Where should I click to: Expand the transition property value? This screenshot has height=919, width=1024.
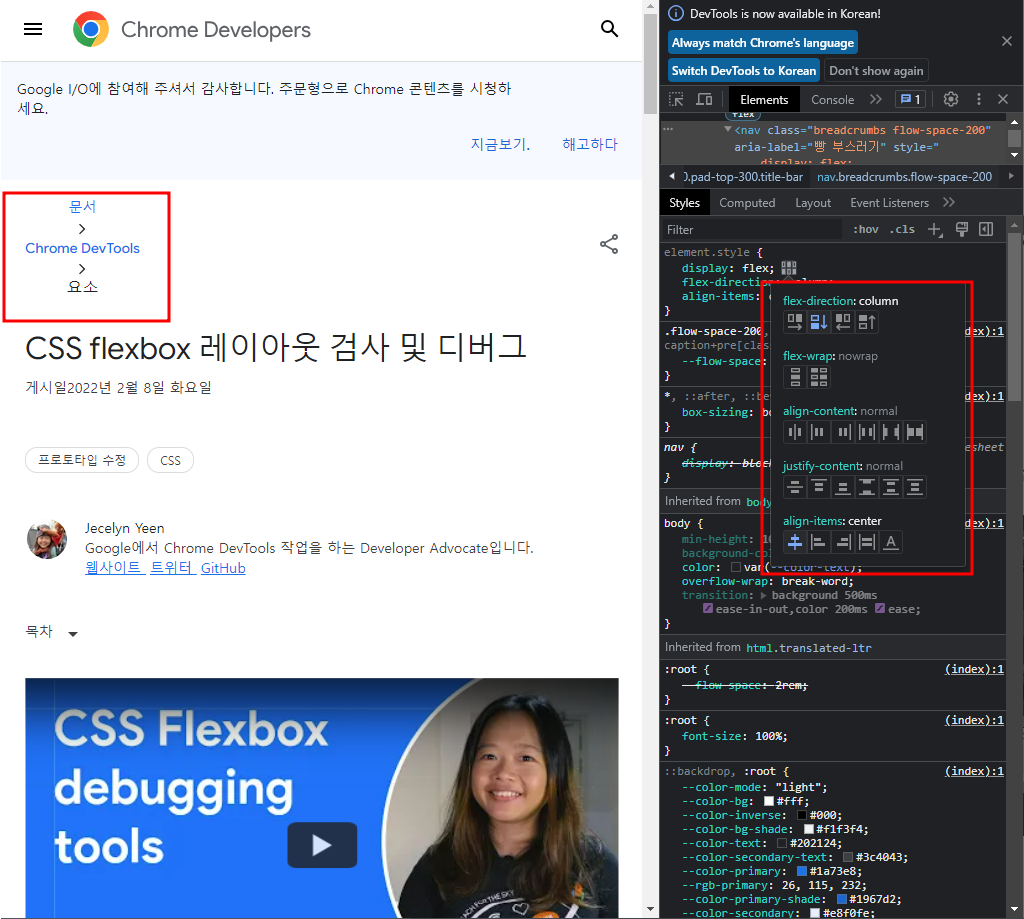(763, 595)
